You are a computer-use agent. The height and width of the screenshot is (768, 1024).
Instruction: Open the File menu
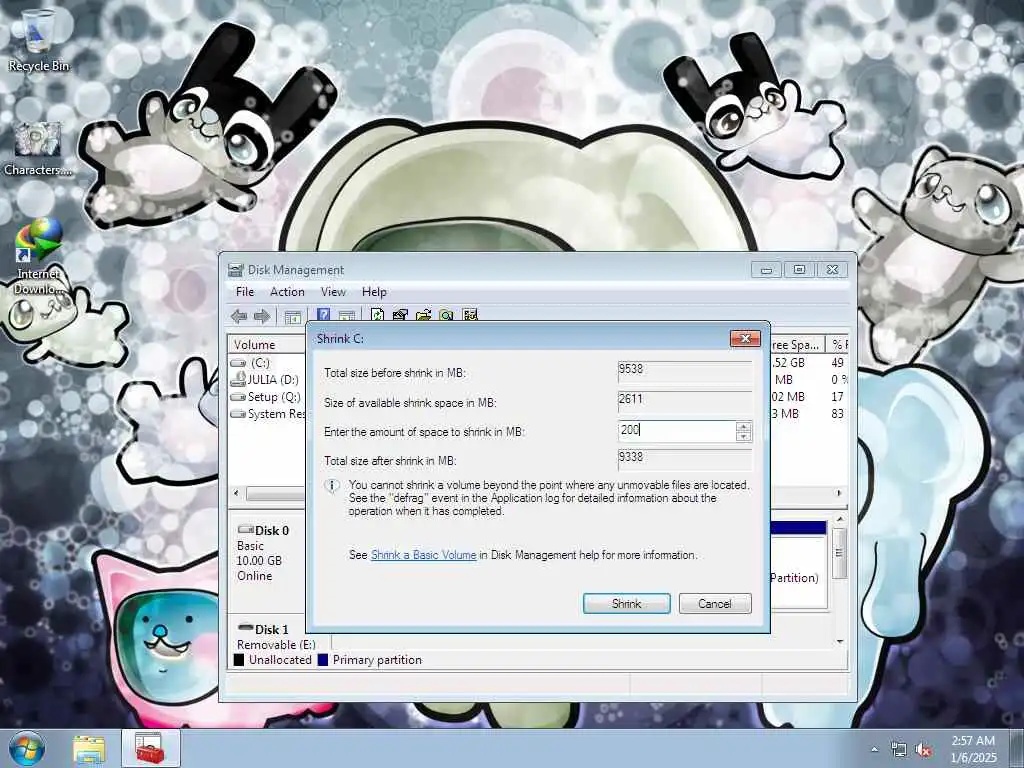point(245,292)
